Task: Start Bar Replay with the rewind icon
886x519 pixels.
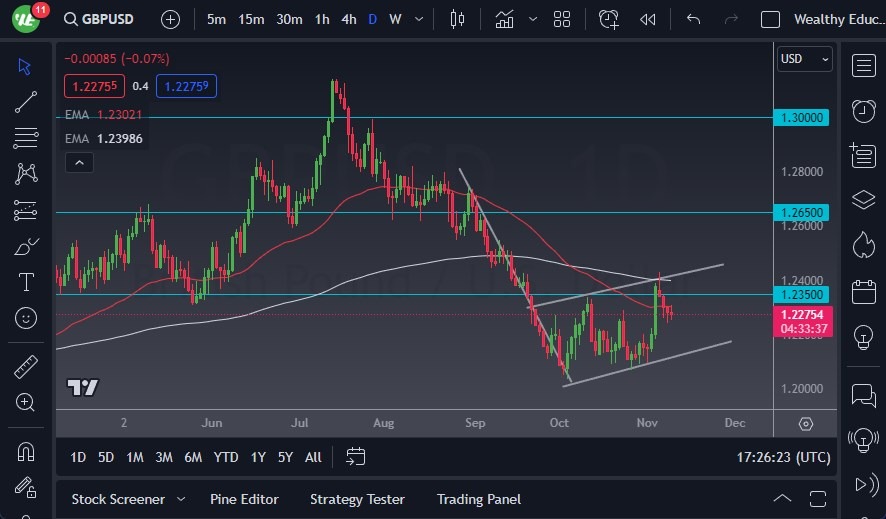Action: pyautogui.click(x=647, y=19)
